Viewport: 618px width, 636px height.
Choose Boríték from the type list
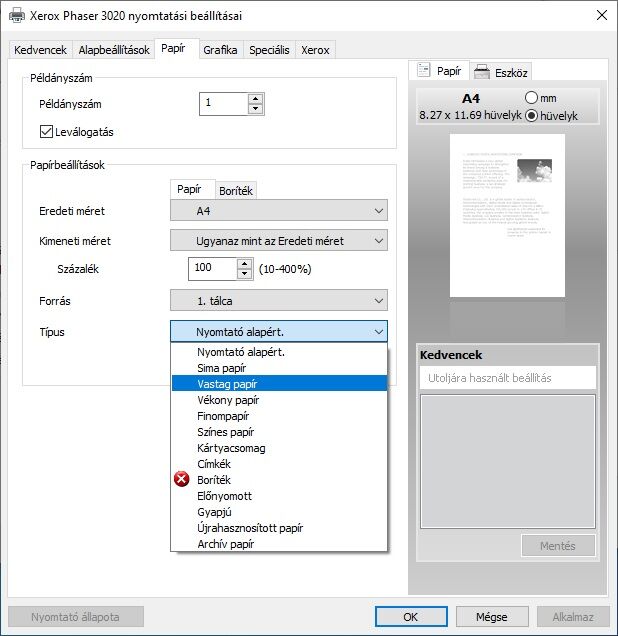click(279, 479)
